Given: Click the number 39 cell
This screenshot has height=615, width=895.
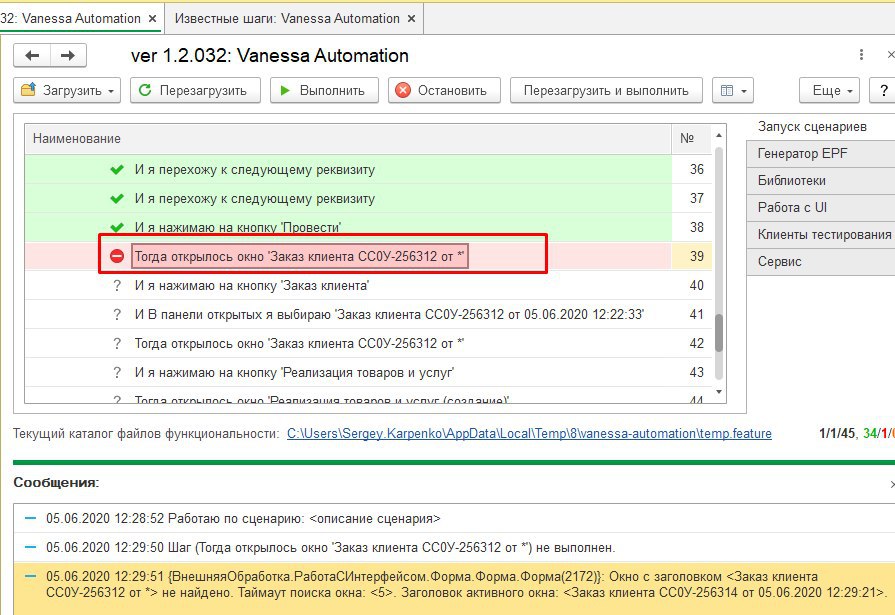Looking at the screenshot, I should click(x=692, y=256).
